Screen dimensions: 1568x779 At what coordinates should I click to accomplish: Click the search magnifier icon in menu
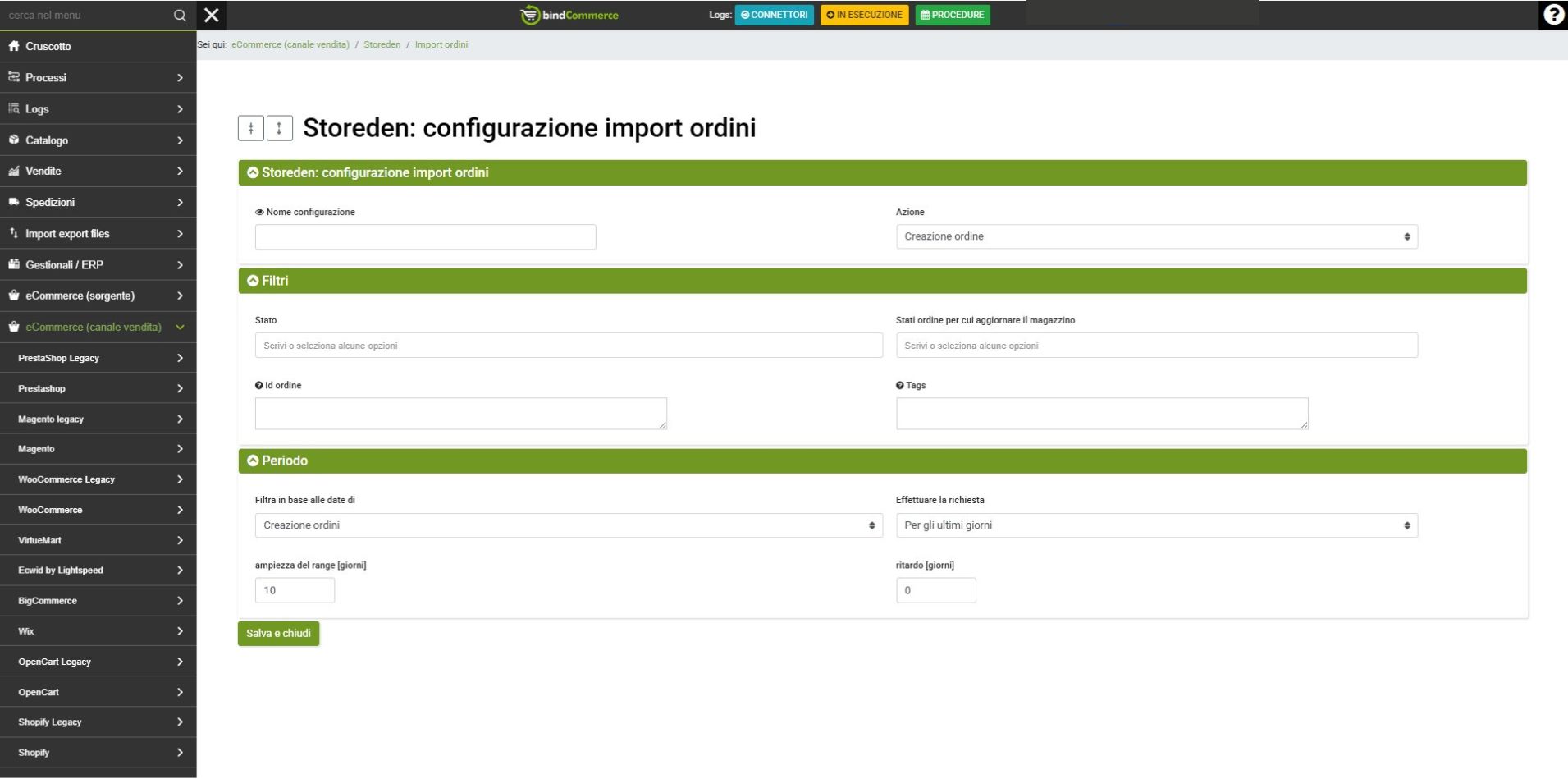click(x=180, y=16)
